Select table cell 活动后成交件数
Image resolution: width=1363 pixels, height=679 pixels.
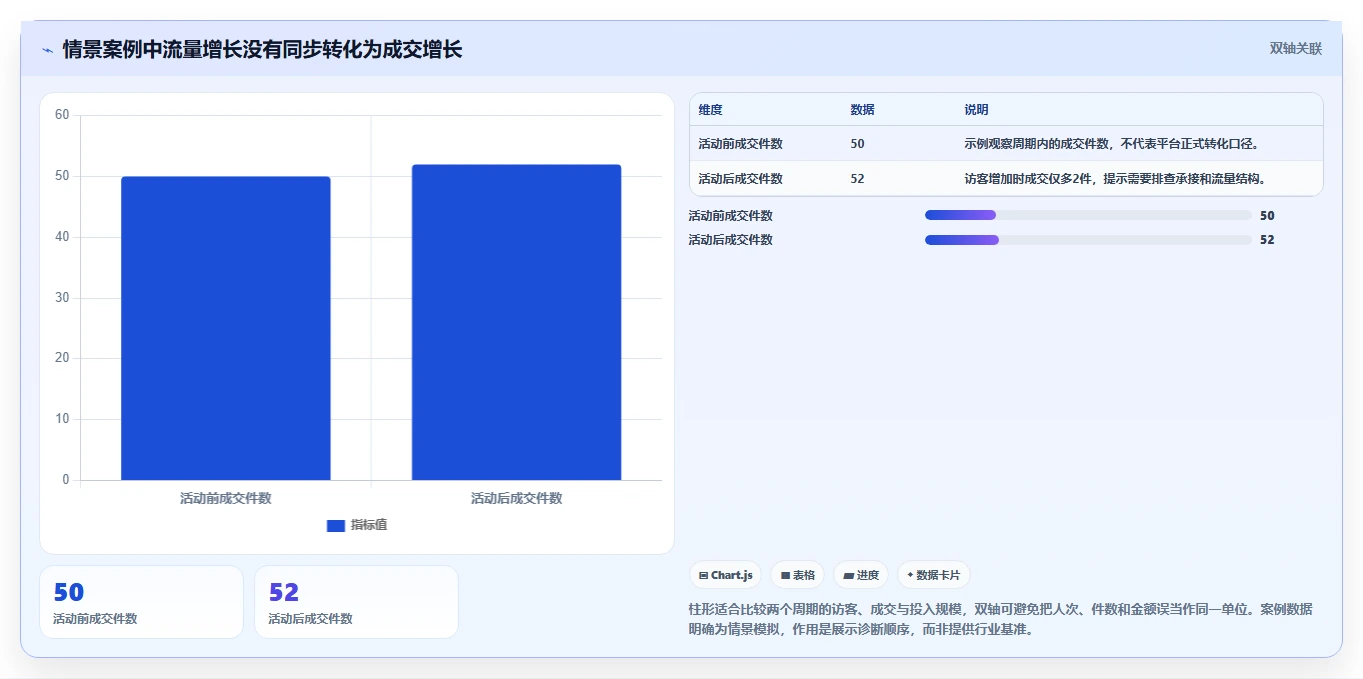pyautogui.click(x=741, y=179)
